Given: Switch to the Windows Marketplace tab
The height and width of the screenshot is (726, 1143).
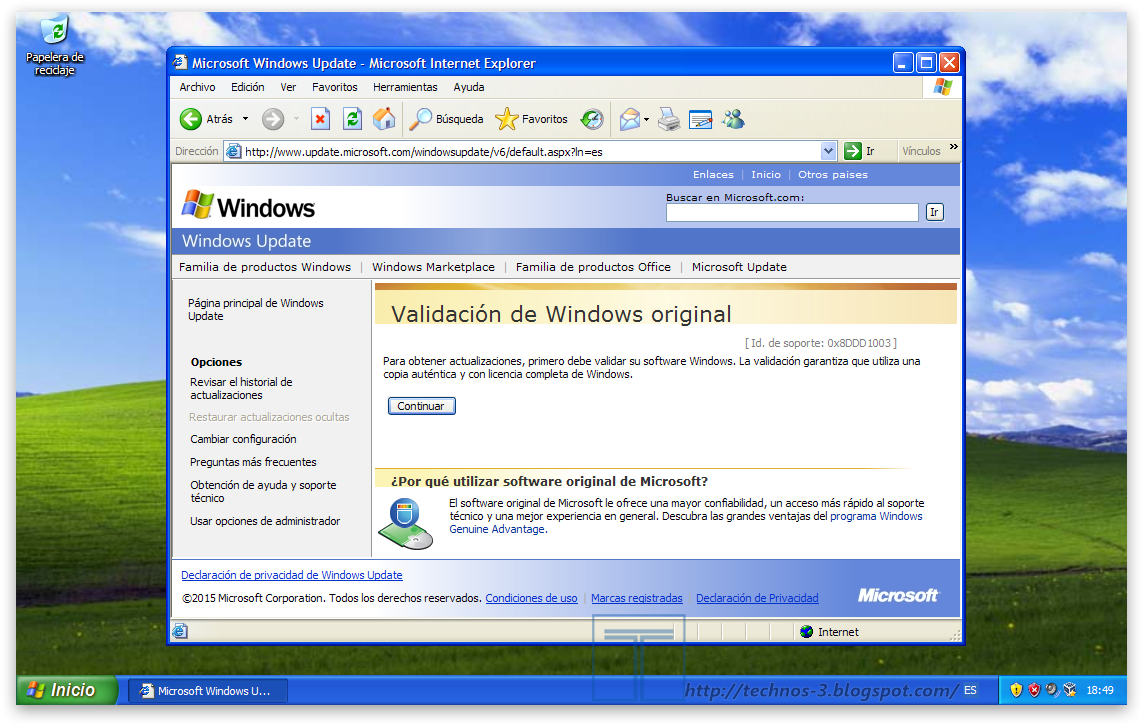Looking at the screenshot, I should pyautogui.click(x=432, y=267).
